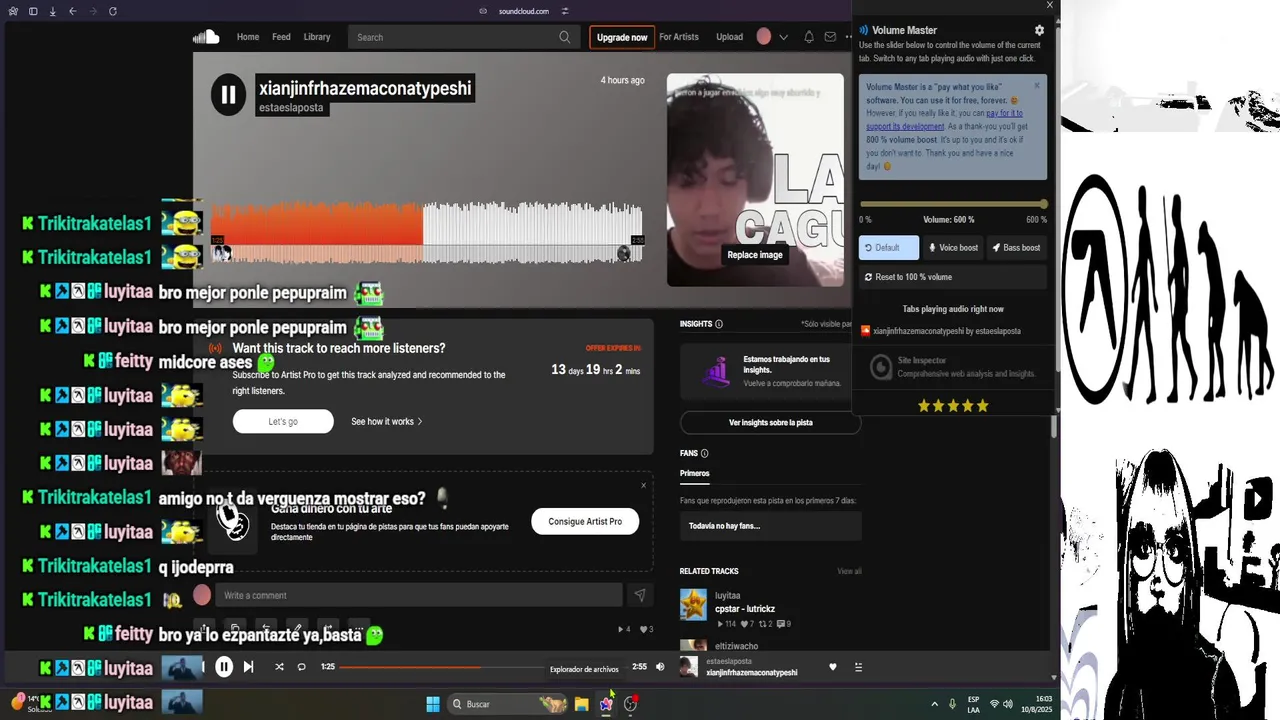The height and width of the screenshot is (720, 1280).
Task: Open the estaeslaposta artist link under title
Action: pyautogui.click(x=291, y=107)
